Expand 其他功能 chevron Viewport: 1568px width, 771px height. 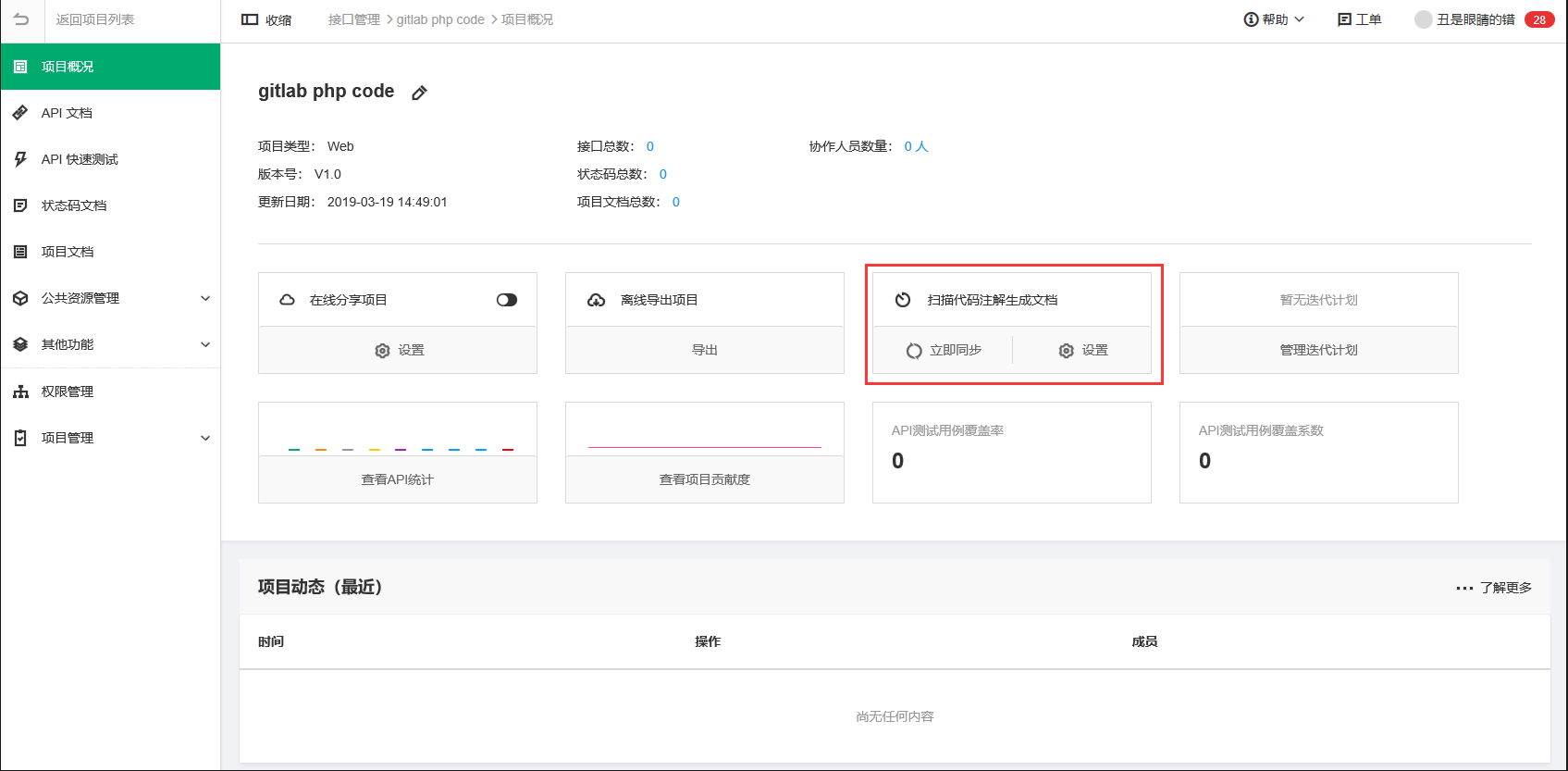pos(205,344)
